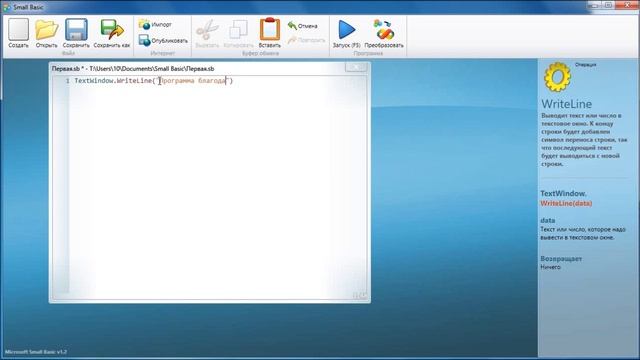Click the yellow gear Операция icon

point(557,76)
